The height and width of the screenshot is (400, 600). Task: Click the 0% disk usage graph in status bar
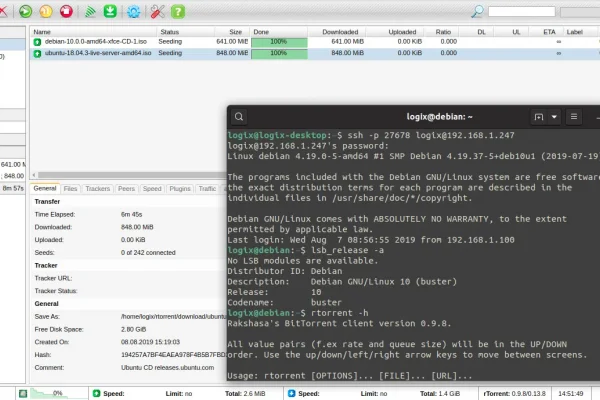(59, 393)
